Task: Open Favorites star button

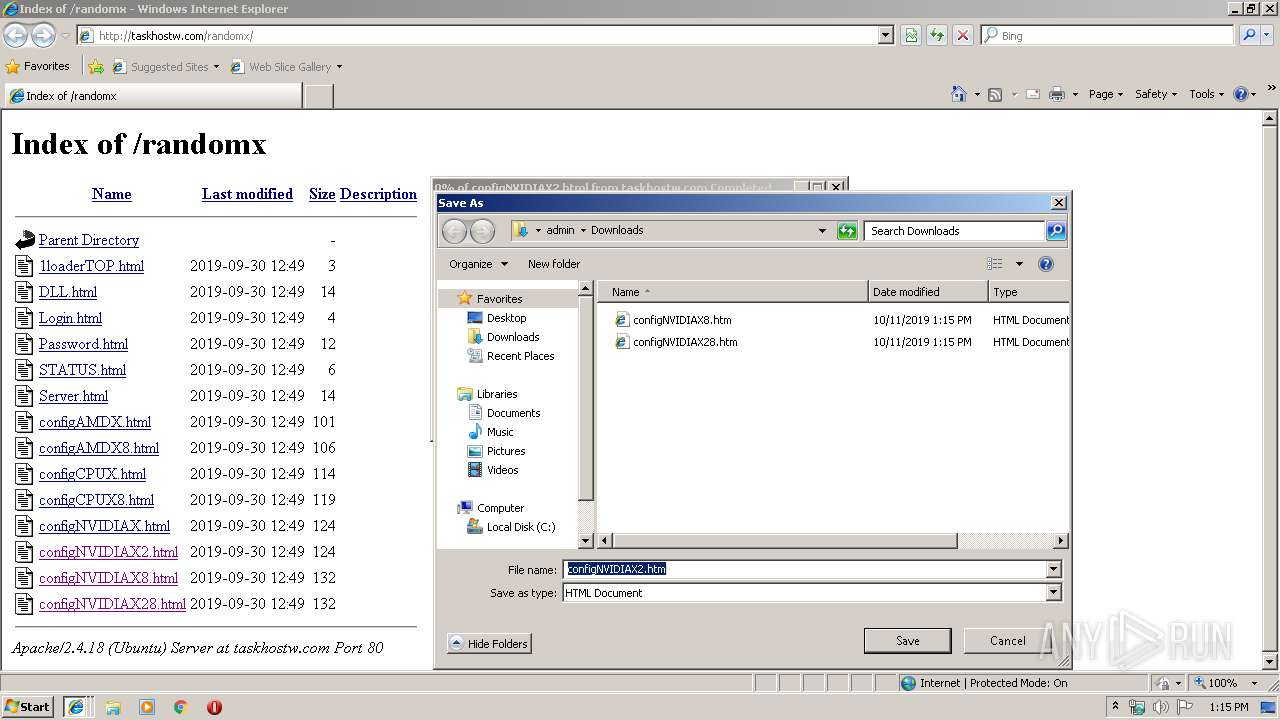Action: point(38,66)
